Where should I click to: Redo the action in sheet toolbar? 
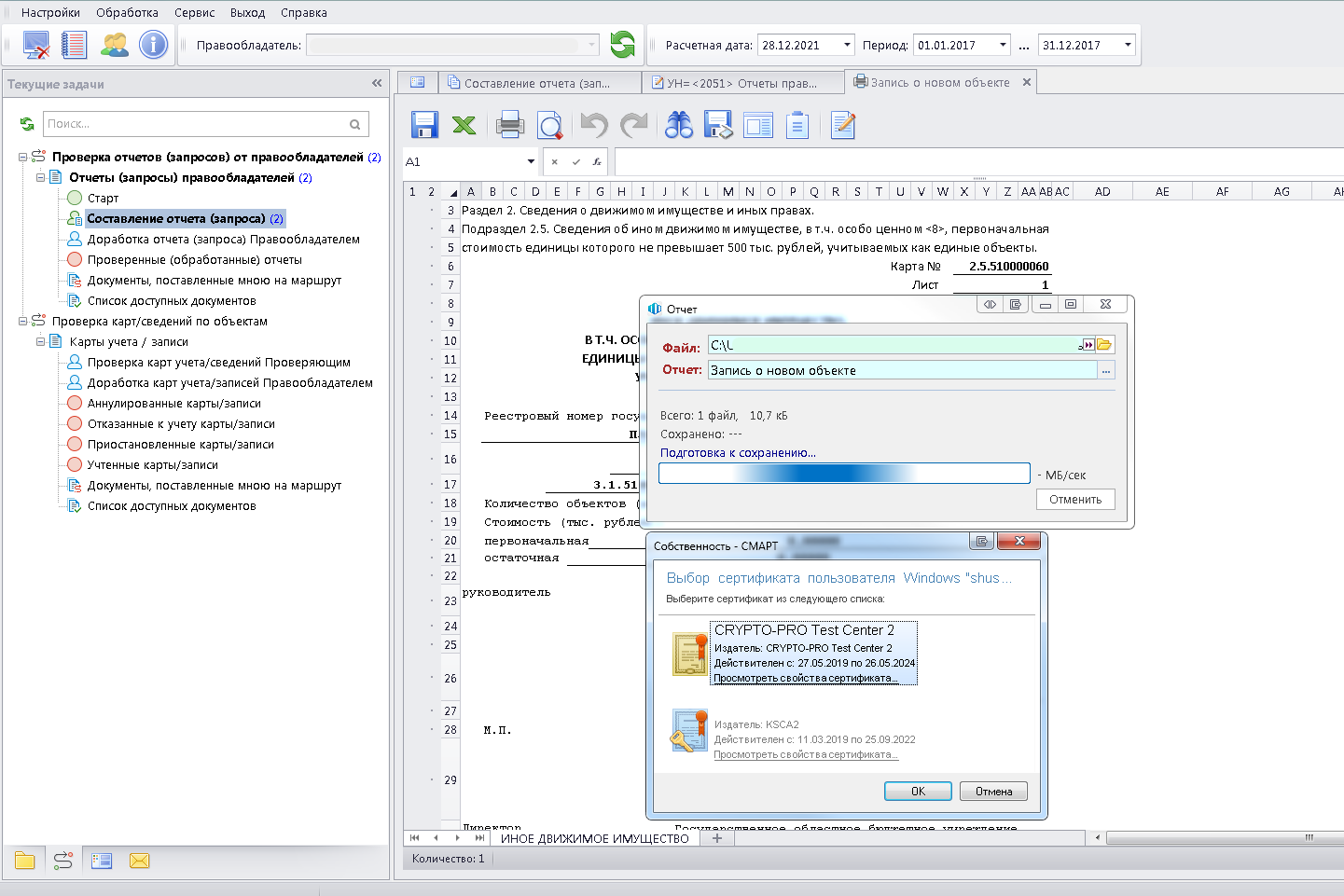(634, 125)
